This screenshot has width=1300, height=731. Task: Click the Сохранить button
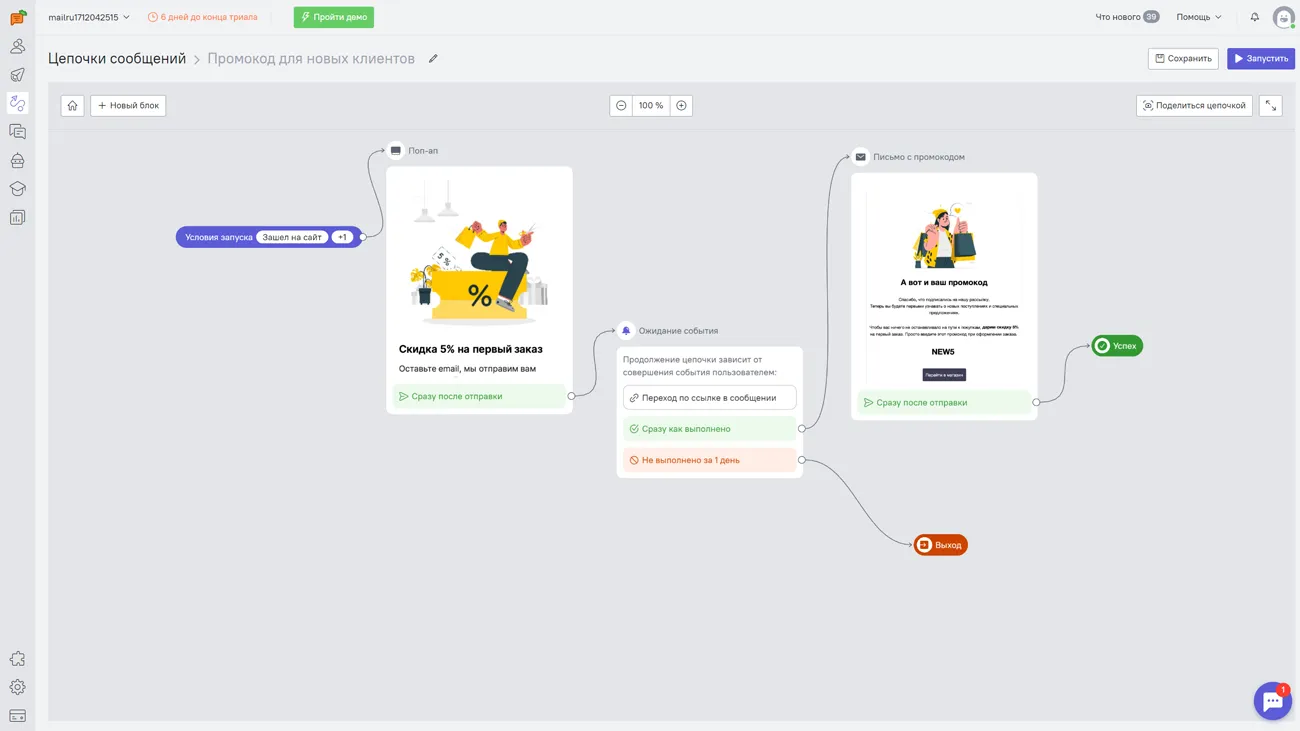[x=1182, y=59]
